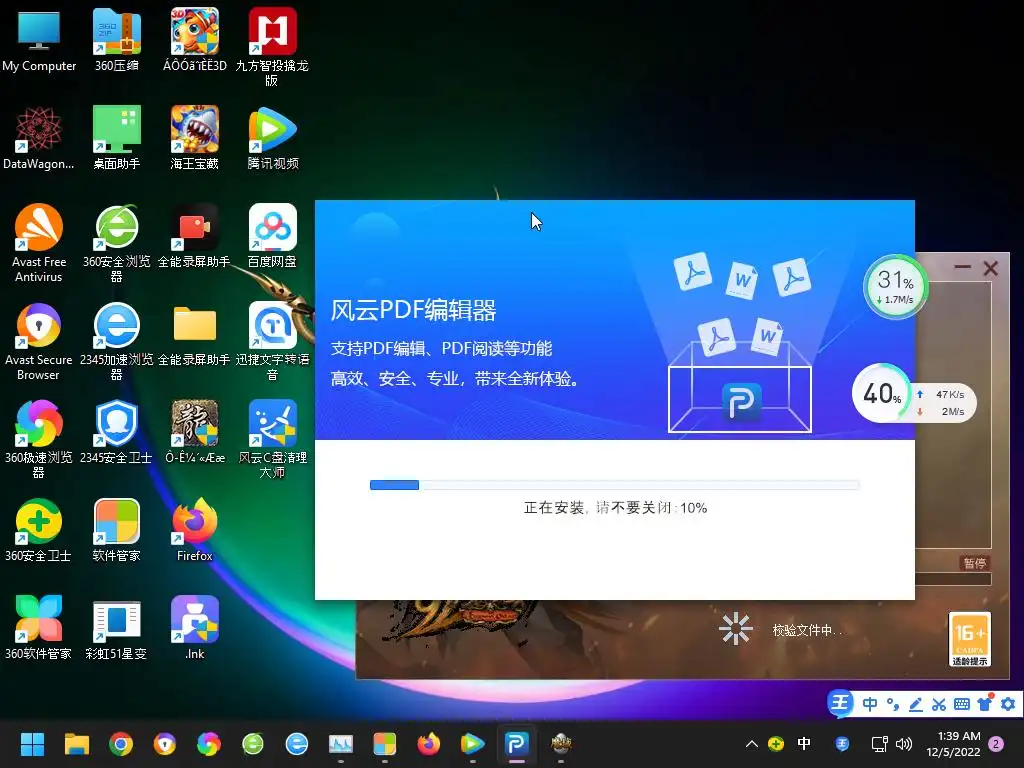Click the 16+ age rating badge
Screen dimensions: 1024x768
(970, 639)
